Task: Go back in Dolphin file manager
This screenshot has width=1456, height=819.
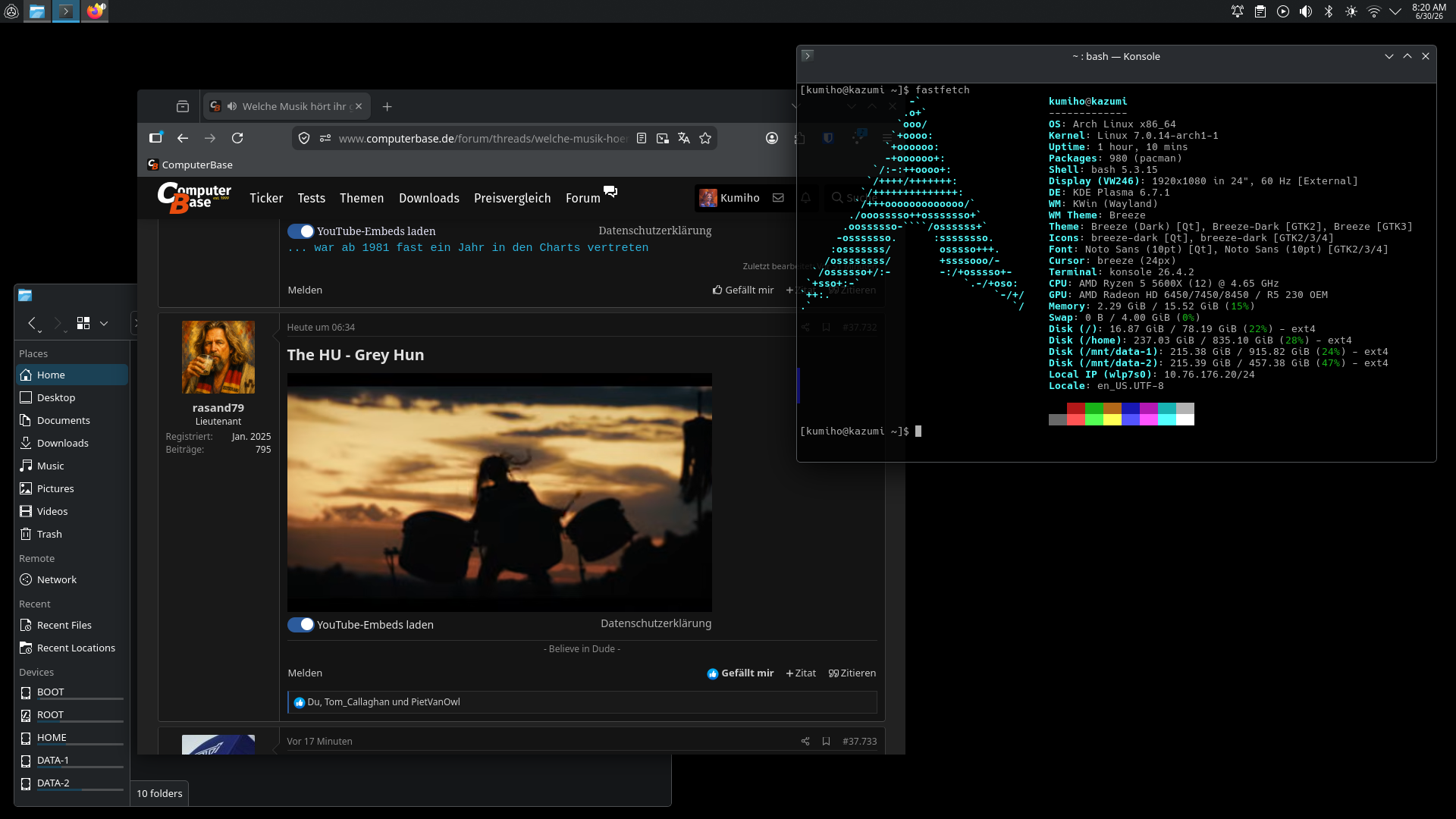Action: point(32,323)
